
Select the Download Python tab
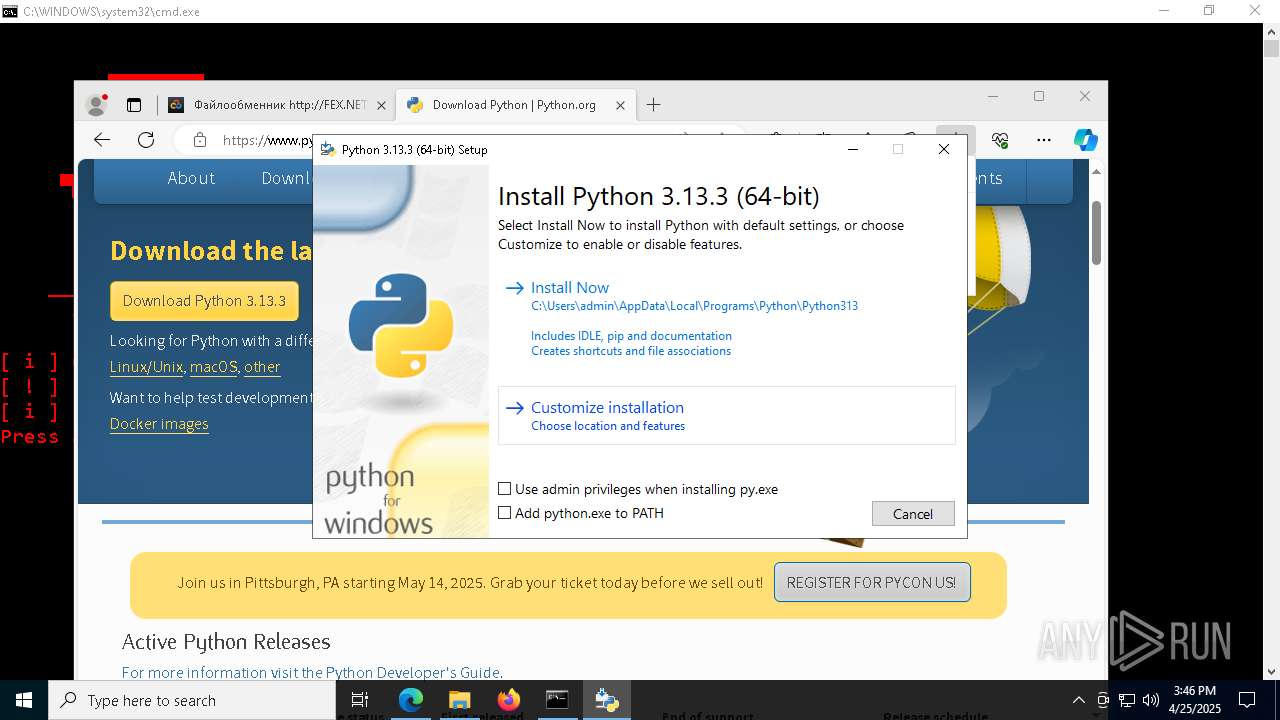click(x=515, y=104)
